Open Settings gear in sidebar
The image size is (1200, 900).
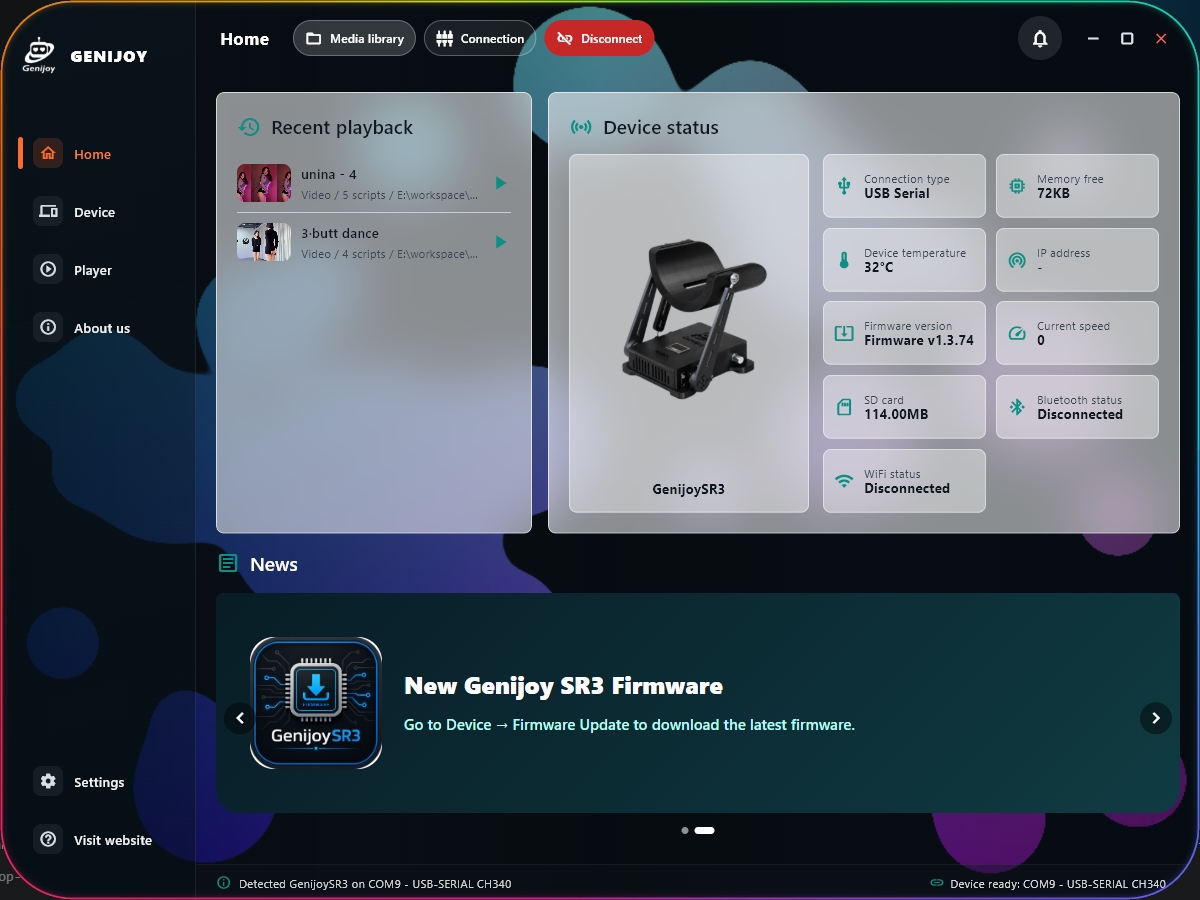pos(48,782)
